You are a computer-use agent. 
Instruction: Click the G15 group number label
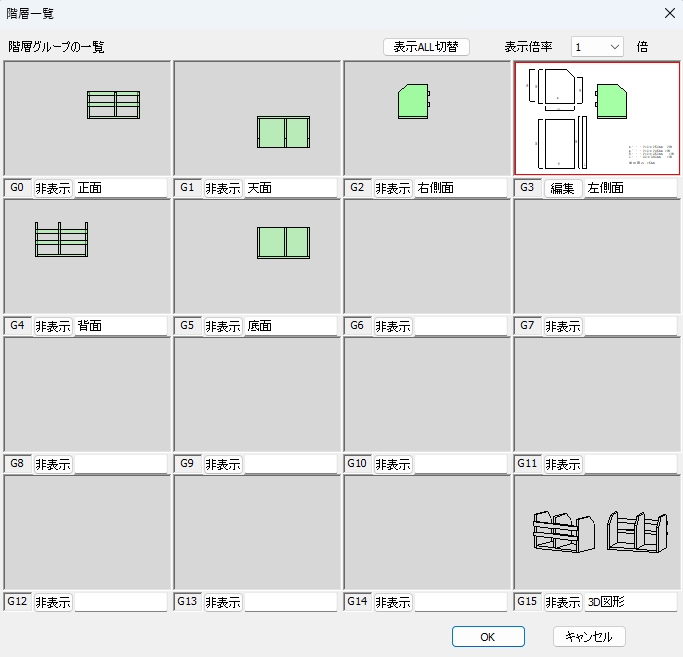point(527,602)
